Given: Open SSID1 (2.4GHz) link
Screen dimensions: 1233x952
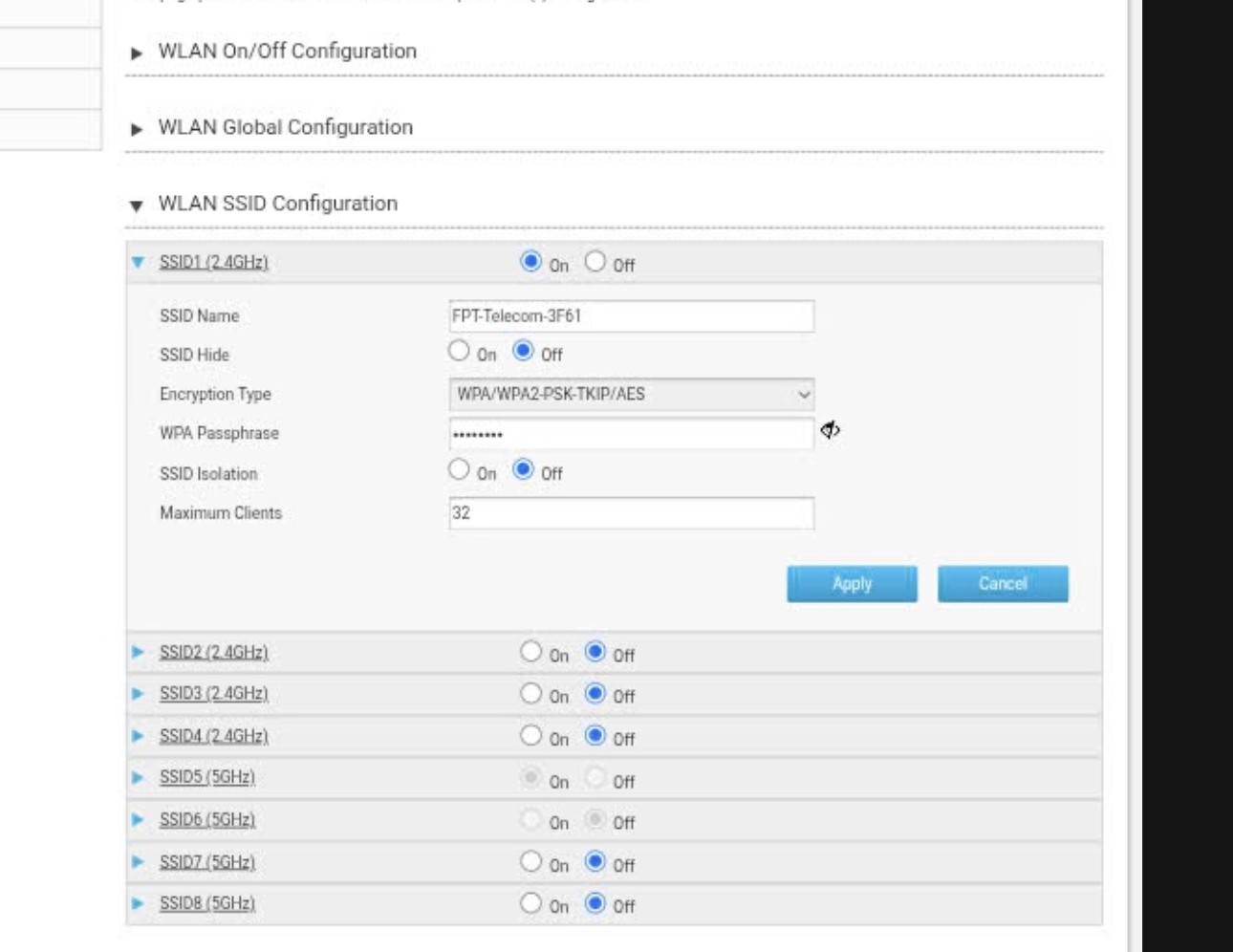Looking at the screenshot, I should (213, 262).
